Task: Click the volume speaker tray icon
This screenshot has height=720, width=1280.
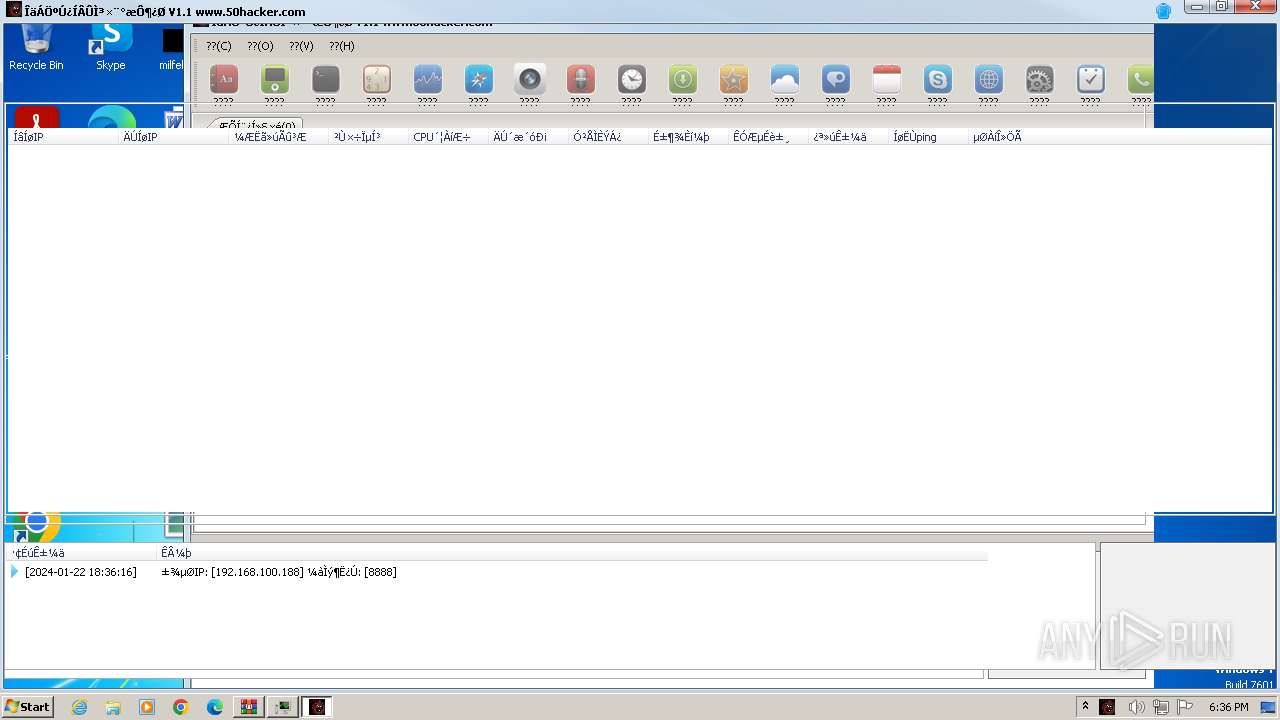Action: (1137, 707)
